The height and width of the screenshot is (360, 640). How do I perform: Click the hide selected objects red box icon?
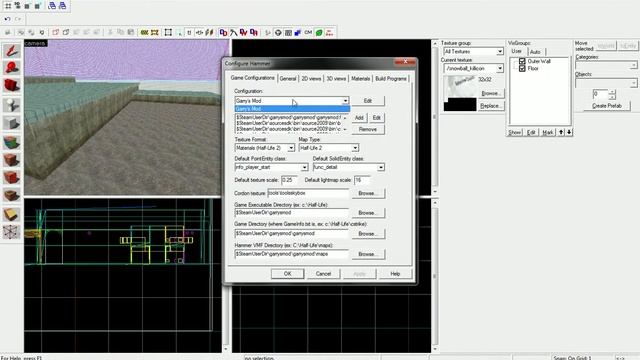56,32
